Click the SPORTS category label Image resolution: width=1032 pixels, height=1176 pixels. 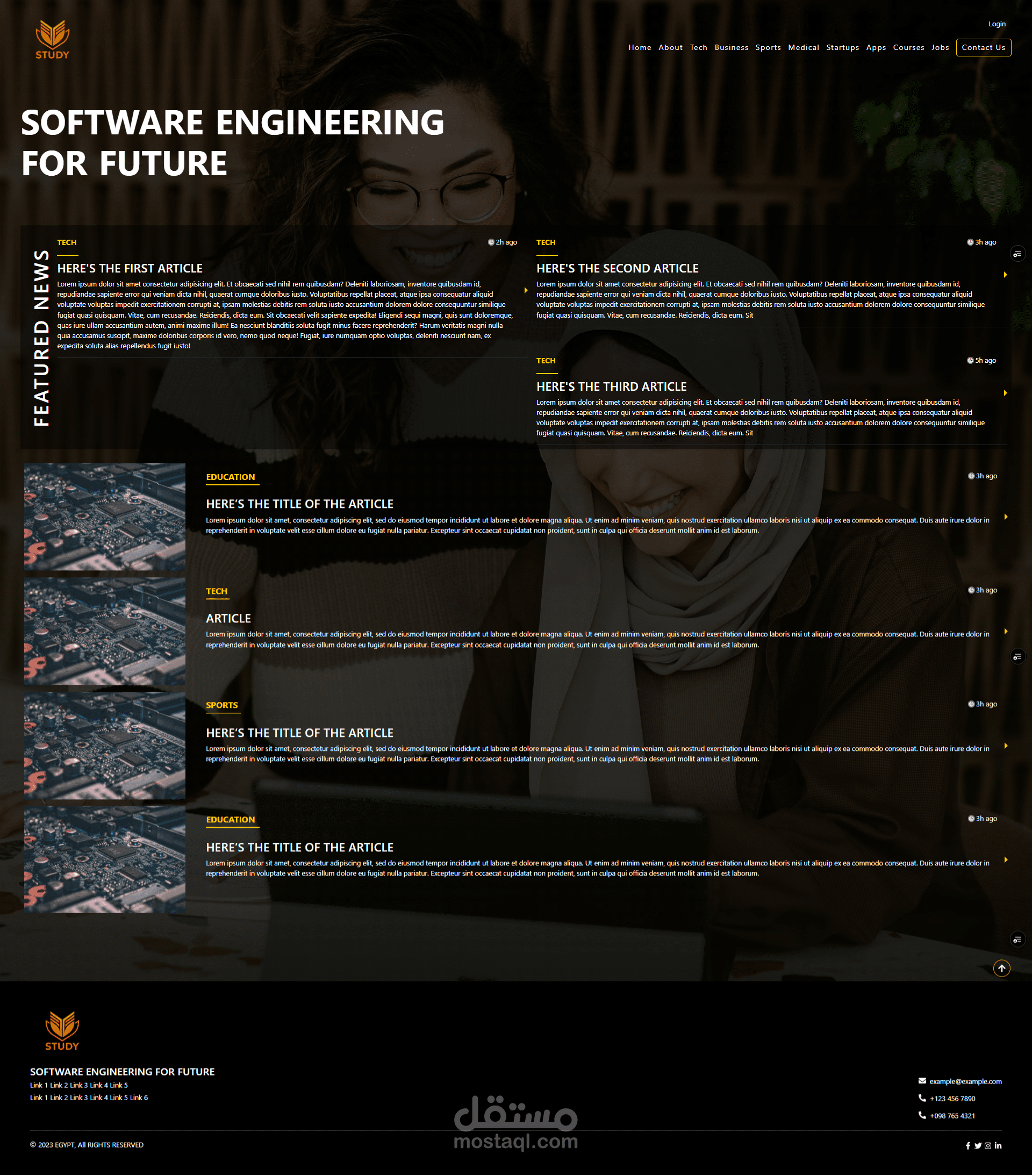point(221,705)
